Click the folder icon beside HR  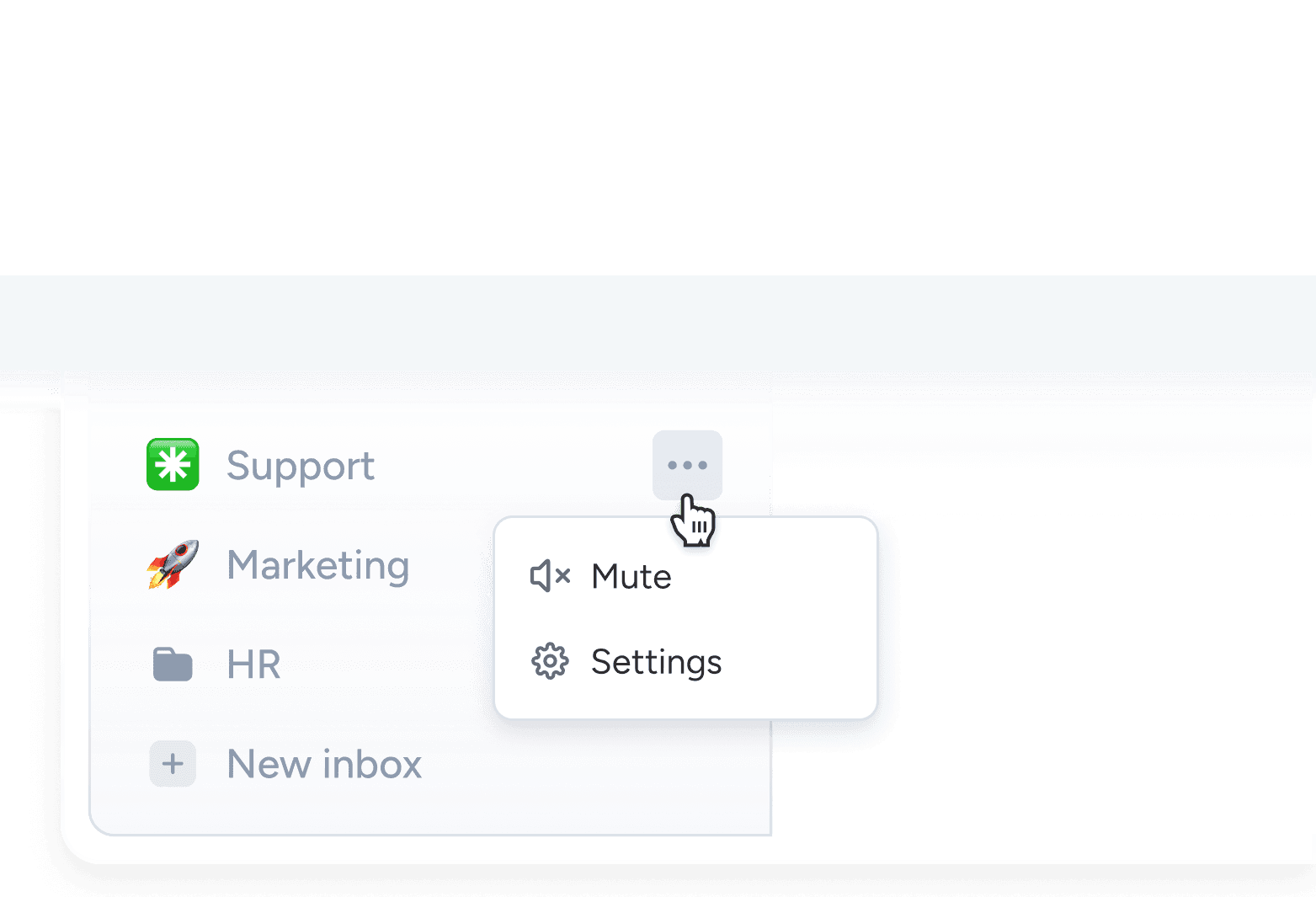pyautogui.click(x=173, y=665)
